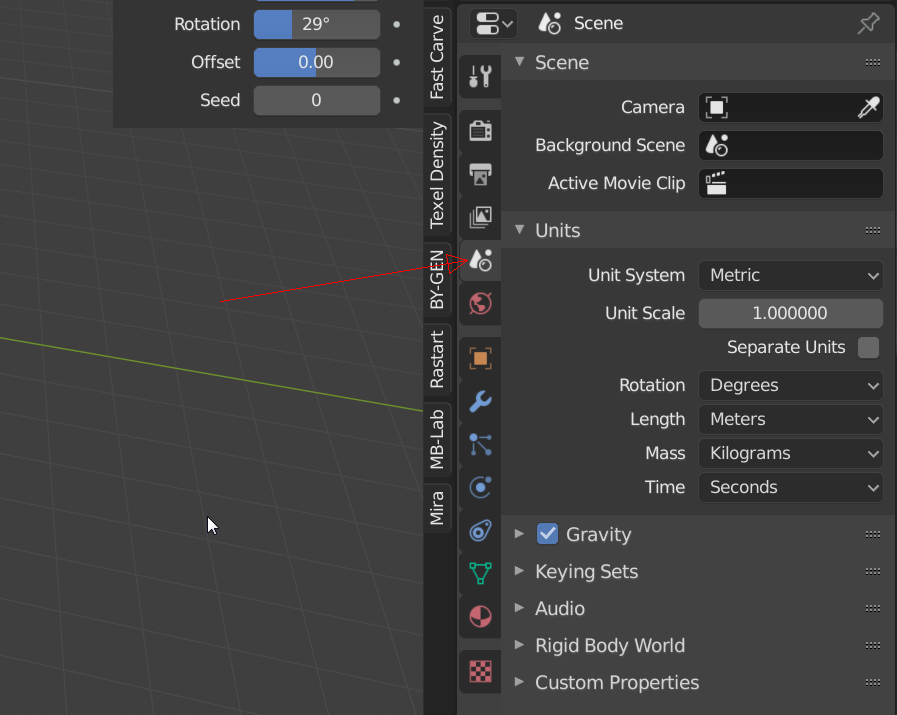
Task: Switch to the Mira sidebar tab
Action: click(438, 508)
